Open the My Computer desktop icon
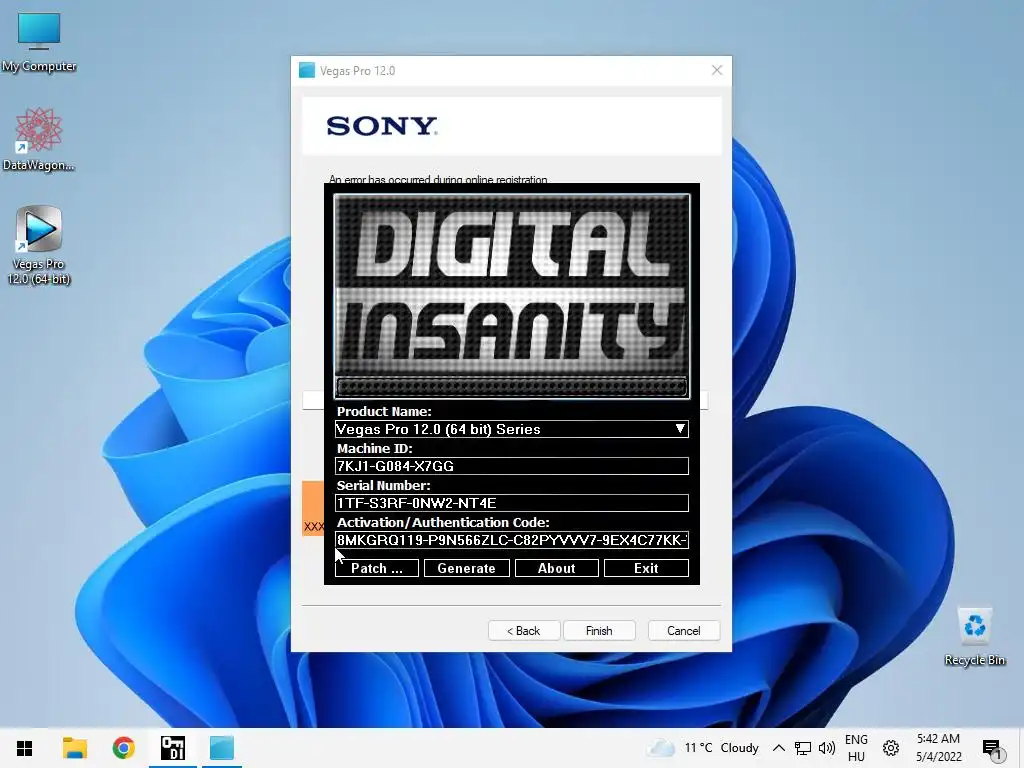The image size is (1024, 768). point(39,42)
